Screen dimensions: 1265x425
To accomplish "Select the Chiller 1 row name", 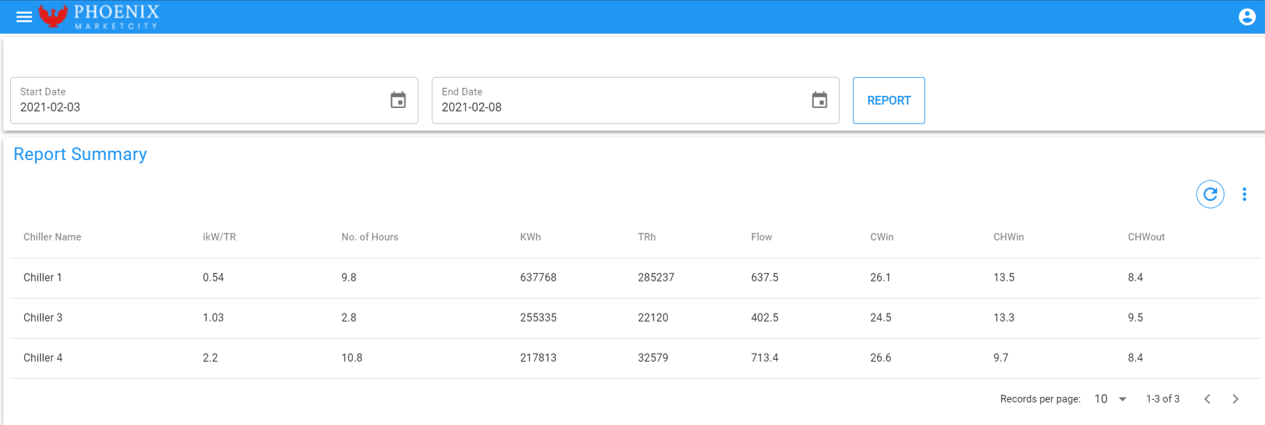I will click(43, 277).
